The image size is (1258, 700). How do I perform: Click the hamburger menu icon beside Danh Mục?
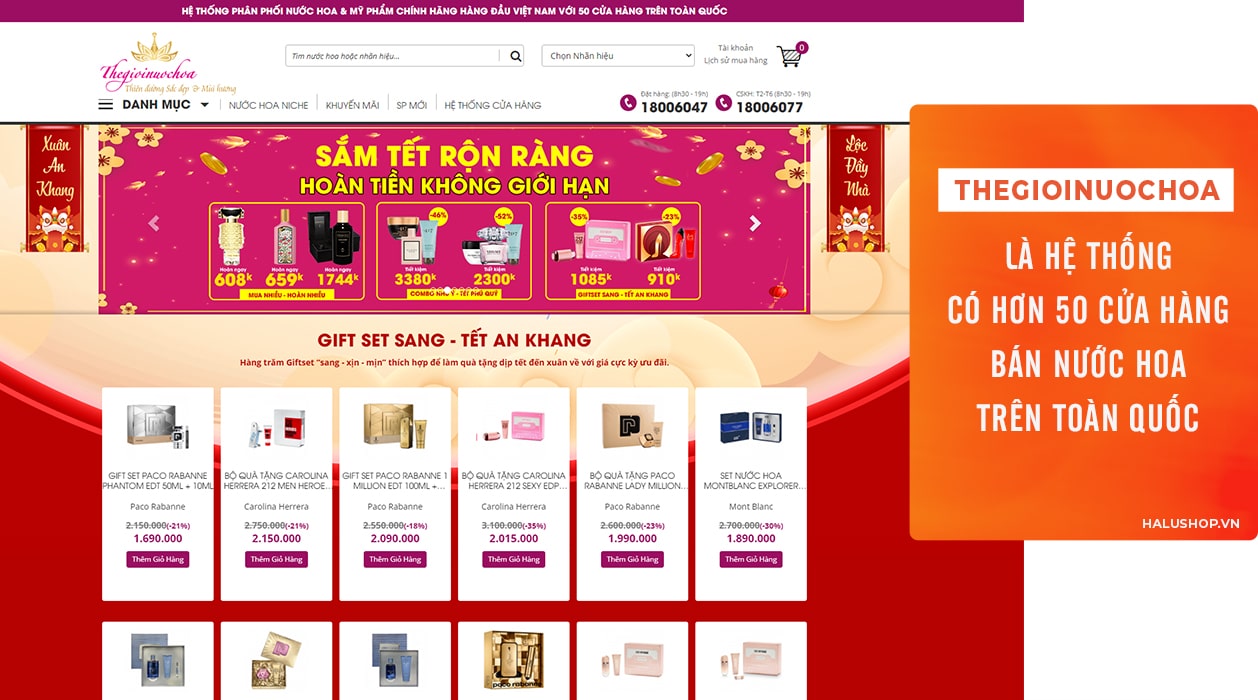(x=105, y=105)
